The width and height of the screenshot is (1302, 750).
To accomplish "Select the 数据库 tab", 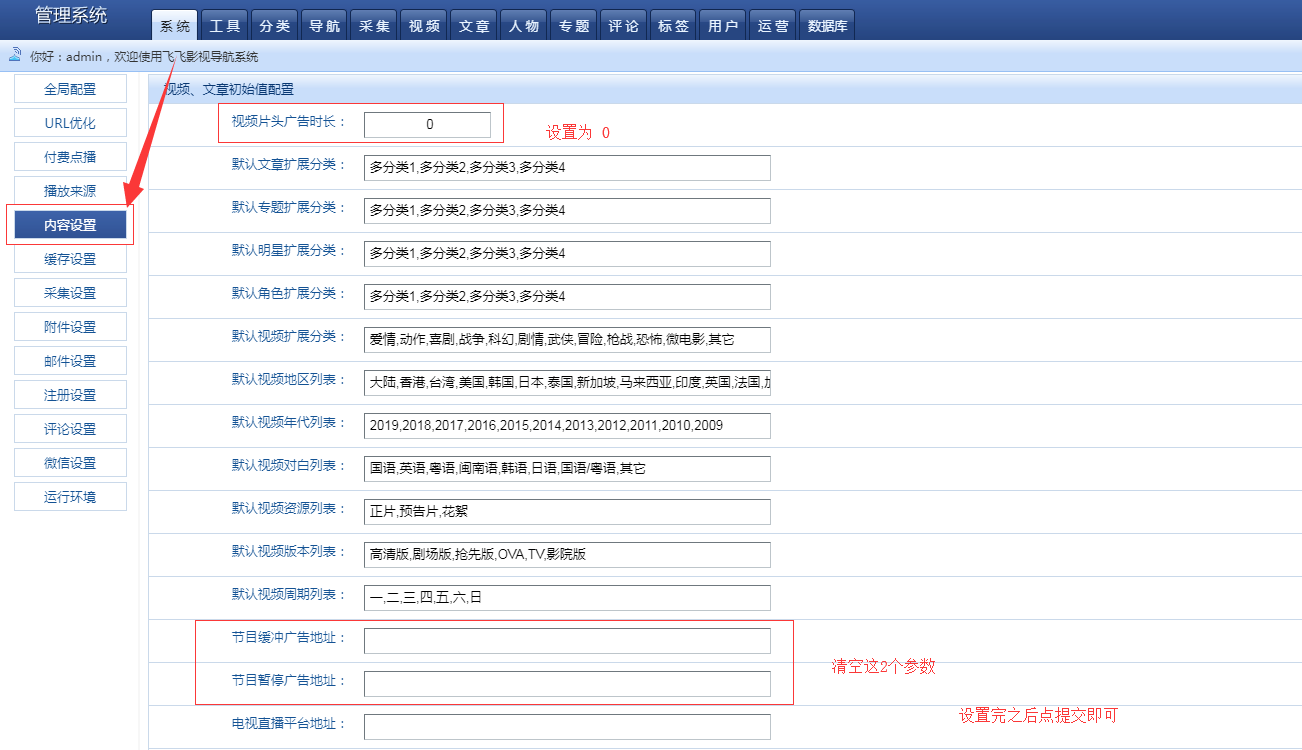I will pyautogui.click(x=827, y=26).
